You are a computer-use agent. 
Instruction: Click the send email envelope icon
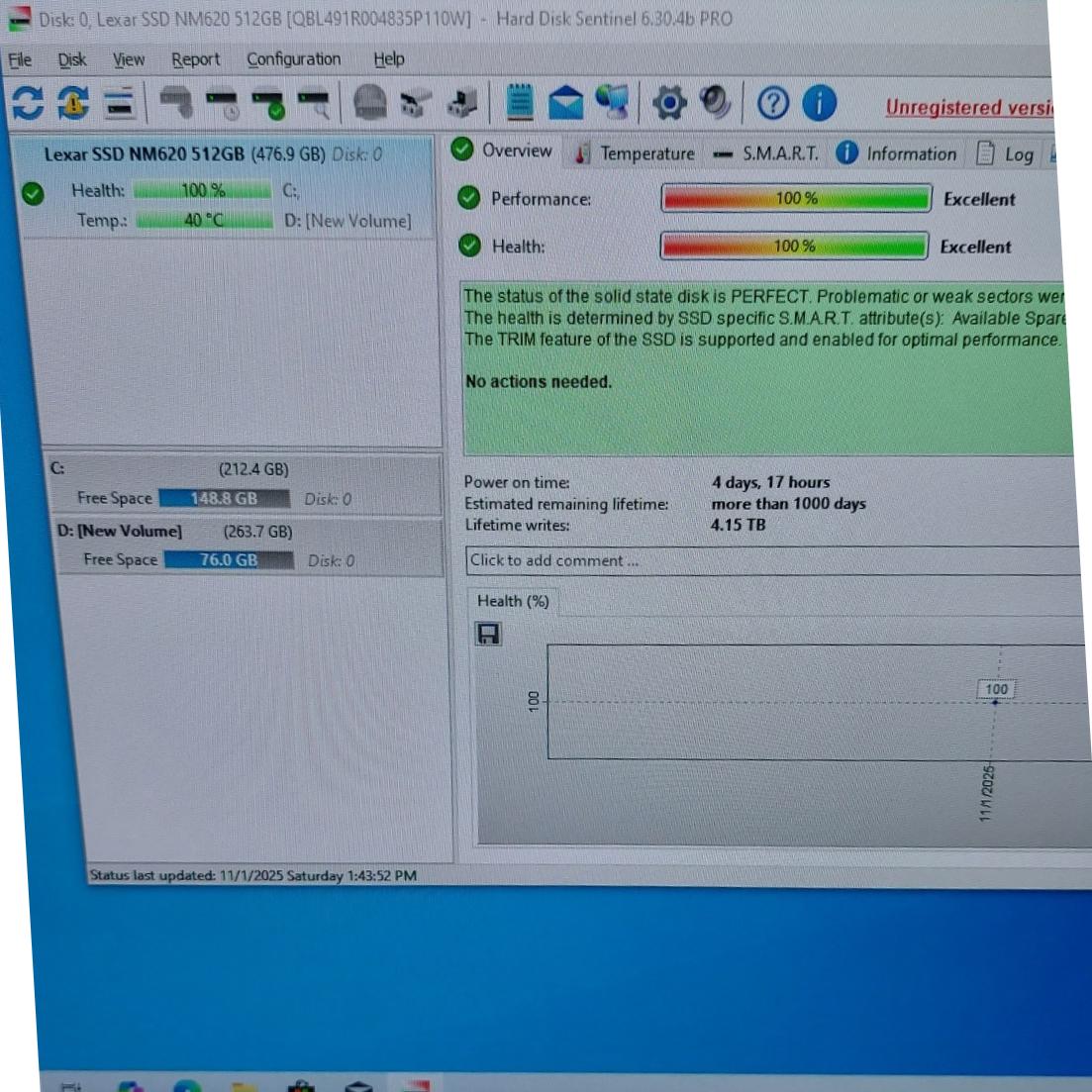tap(565, 103)
